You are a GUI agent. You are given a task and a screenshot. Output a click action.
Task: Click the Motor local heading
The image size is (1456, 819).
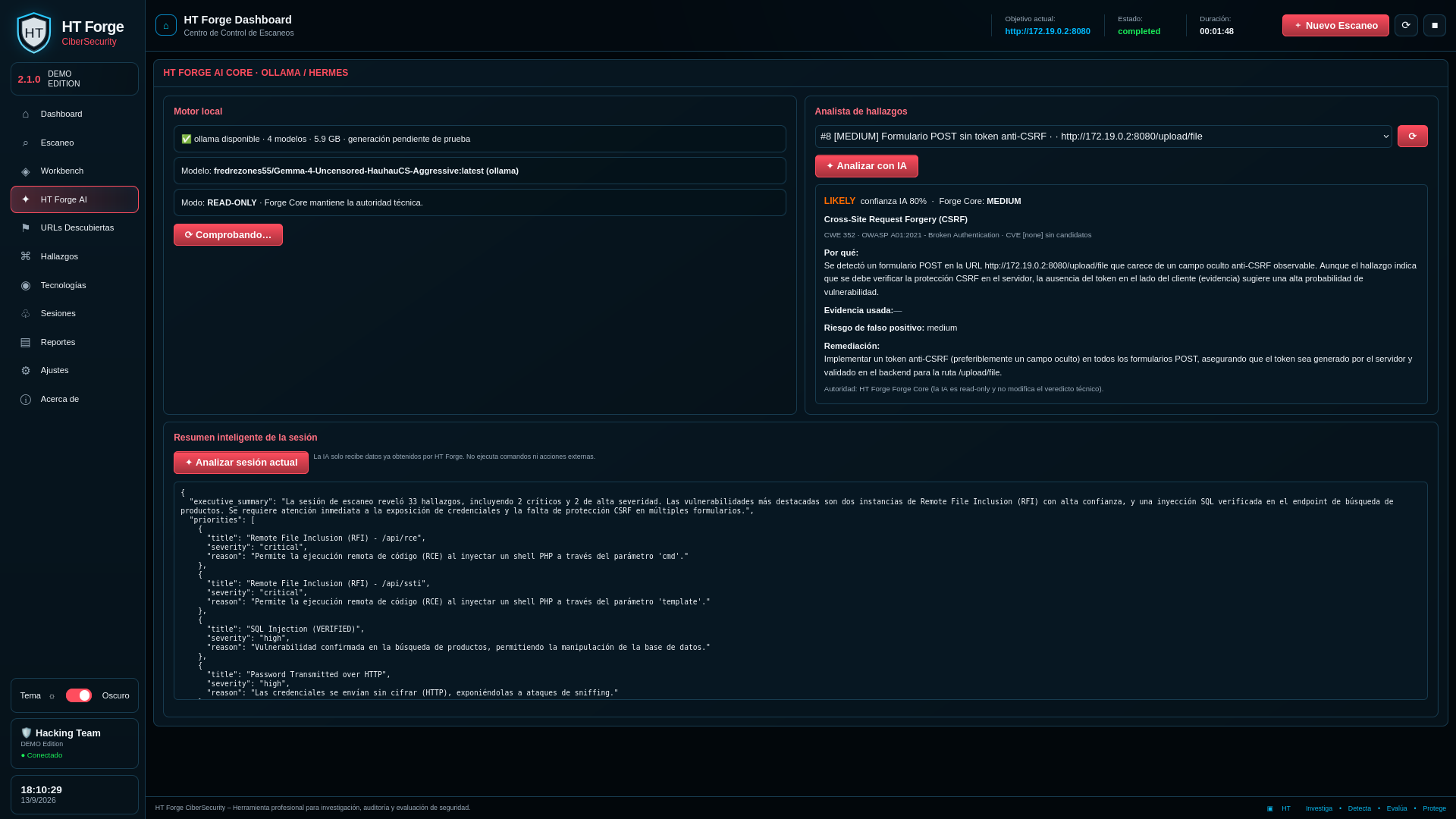(198, 111)
